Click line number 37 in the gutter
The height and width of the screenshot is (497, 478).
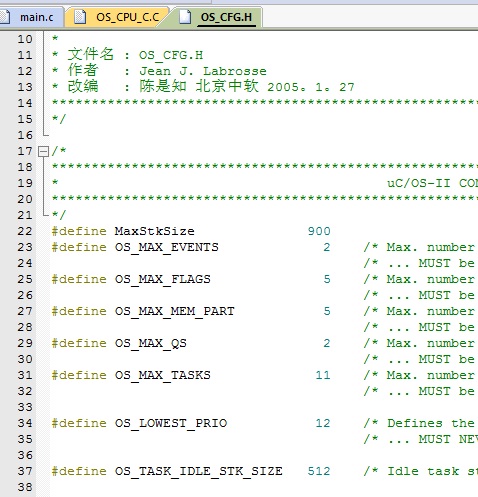(x=25, y=471)
